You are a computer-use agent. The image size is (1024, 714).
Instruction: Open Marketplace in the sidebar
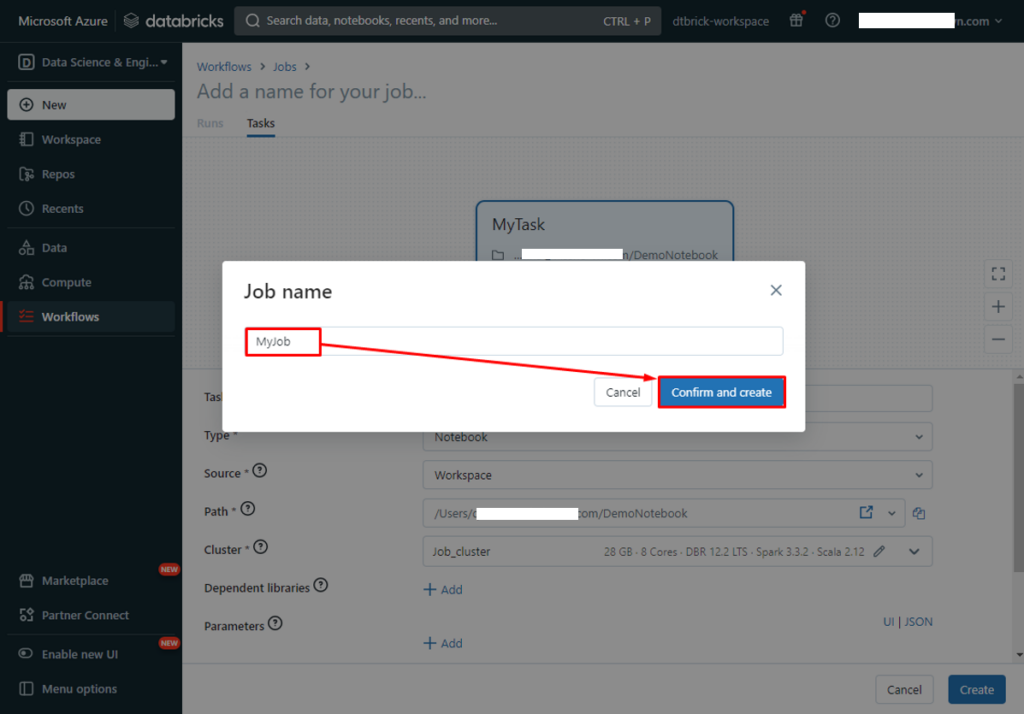tap(91, 580)
